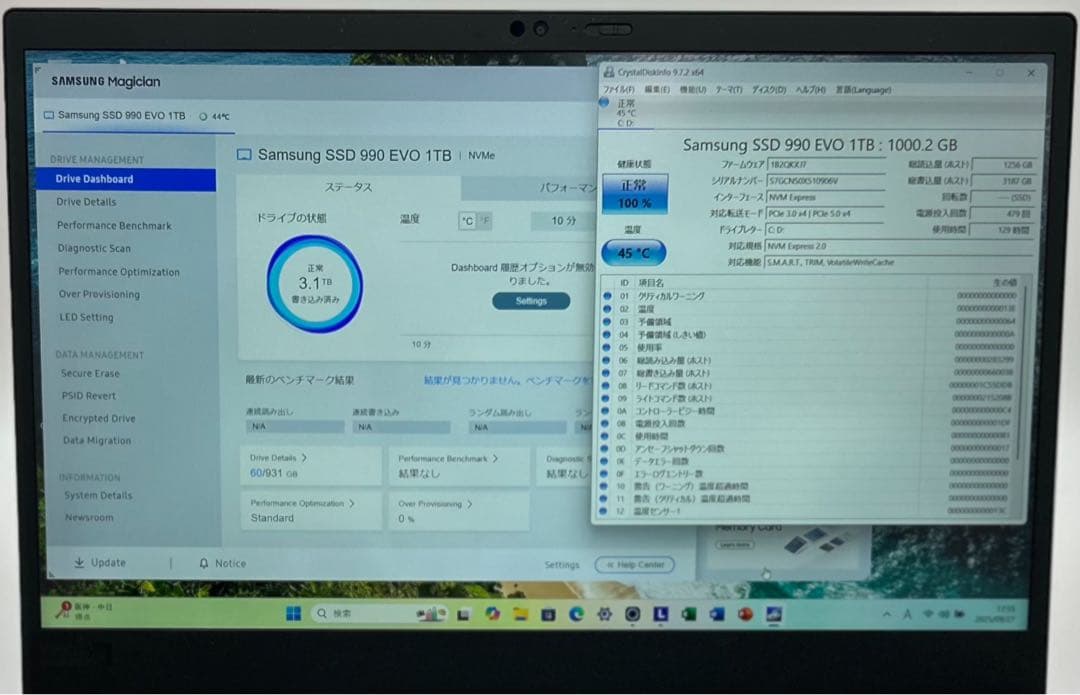Switch temperature unit to °F
Screen dimensions: 1080x695
pyautogui.click(x=485, y=221)
